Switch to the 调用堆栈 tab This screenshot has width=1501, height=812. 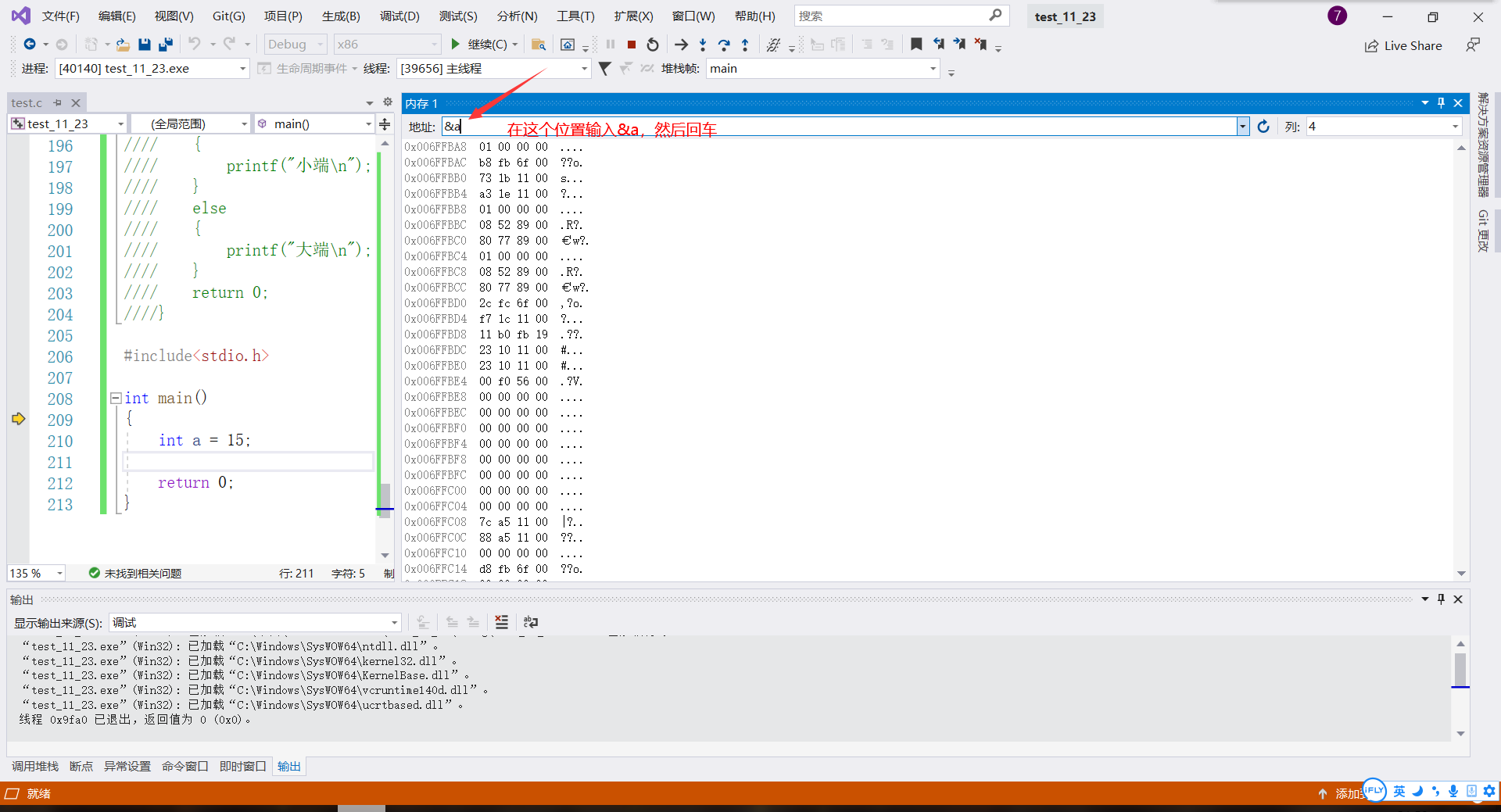[35, 767]
